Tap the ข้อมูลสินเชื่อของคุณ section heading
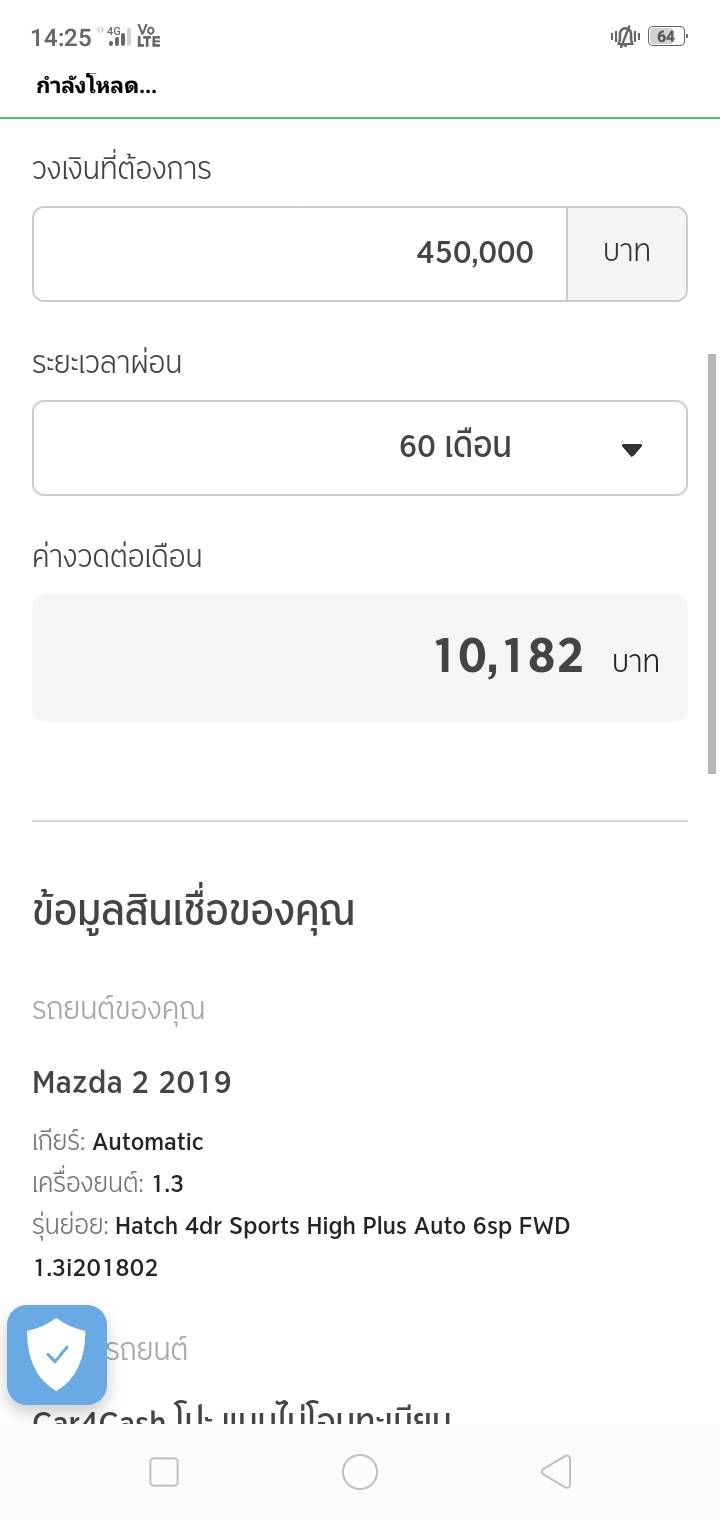The width and height of the screenshot is (720, 1520). click(193, 911)
